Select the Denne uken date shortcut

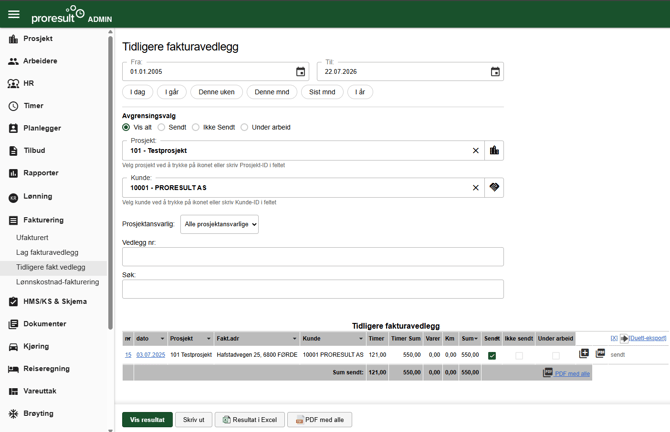[217, 92]
